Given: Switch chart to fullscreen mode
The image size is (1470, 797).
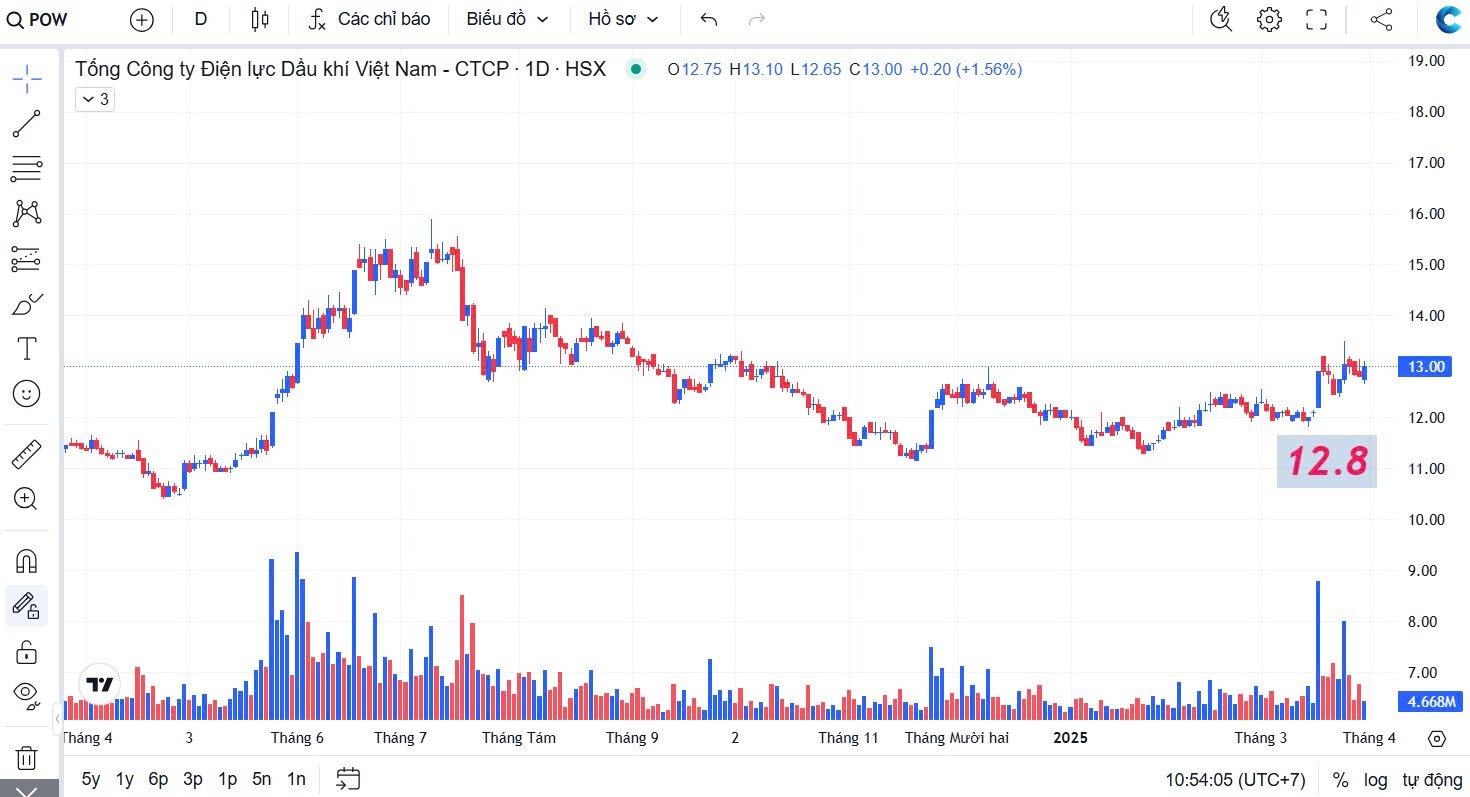Looking at the screenshot, I should tap(1317, 19).
